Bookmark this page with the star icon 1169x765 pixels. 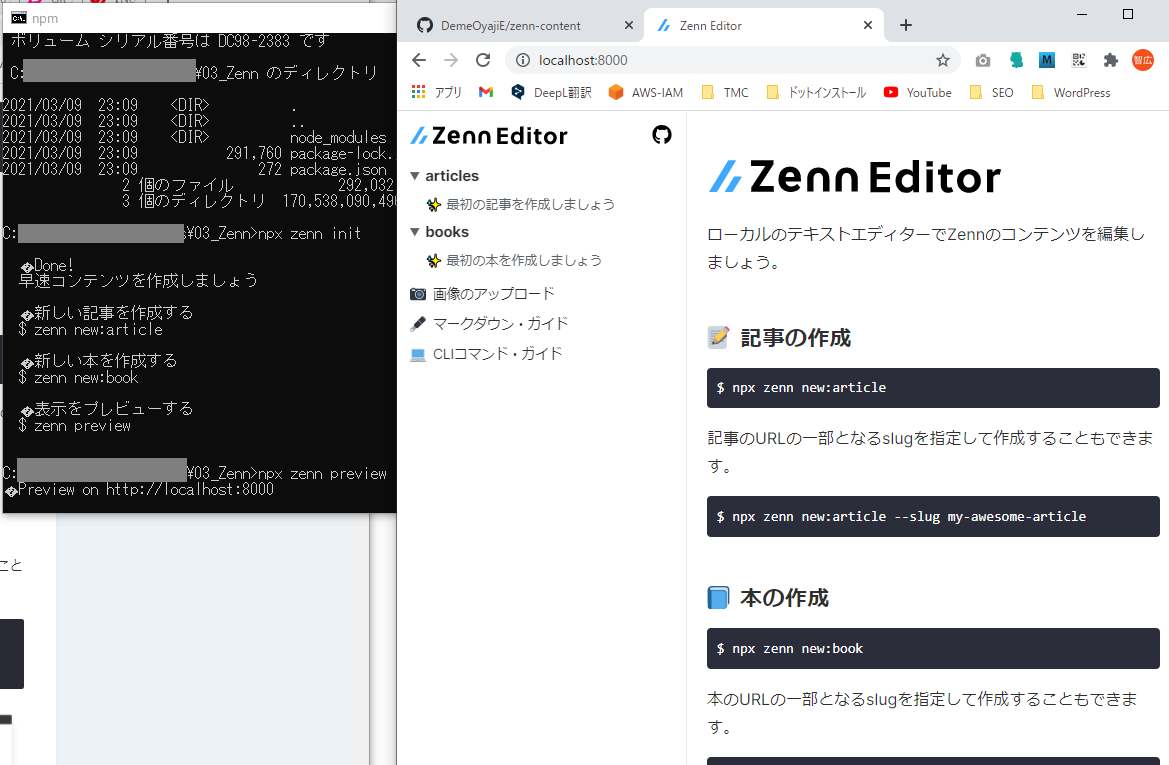coord(943,60)
